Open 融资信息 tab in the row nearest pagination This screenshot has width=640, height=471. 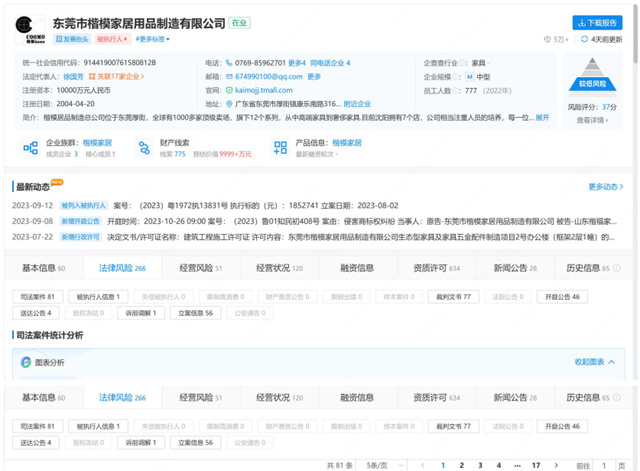click(x=357, y=397)
